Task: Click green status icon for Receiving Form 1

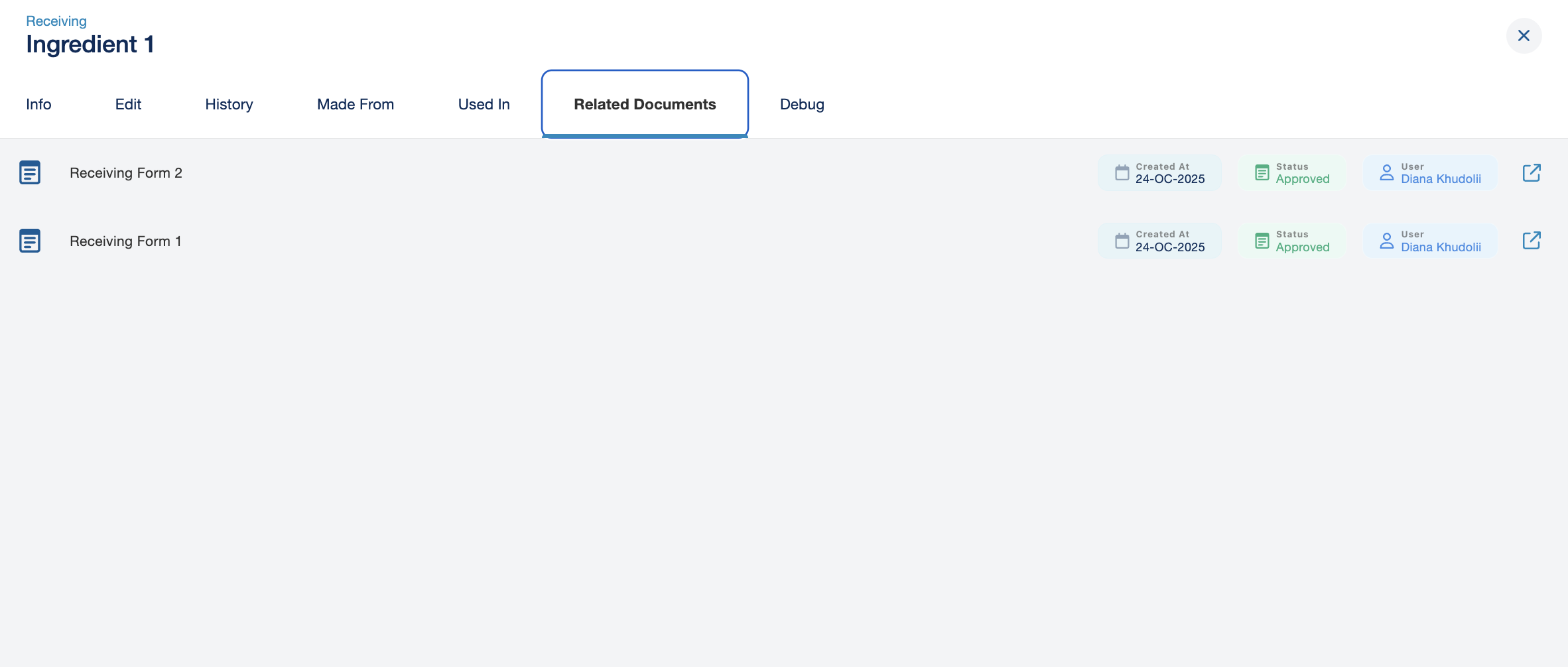Action: (x=1262, y=241)
